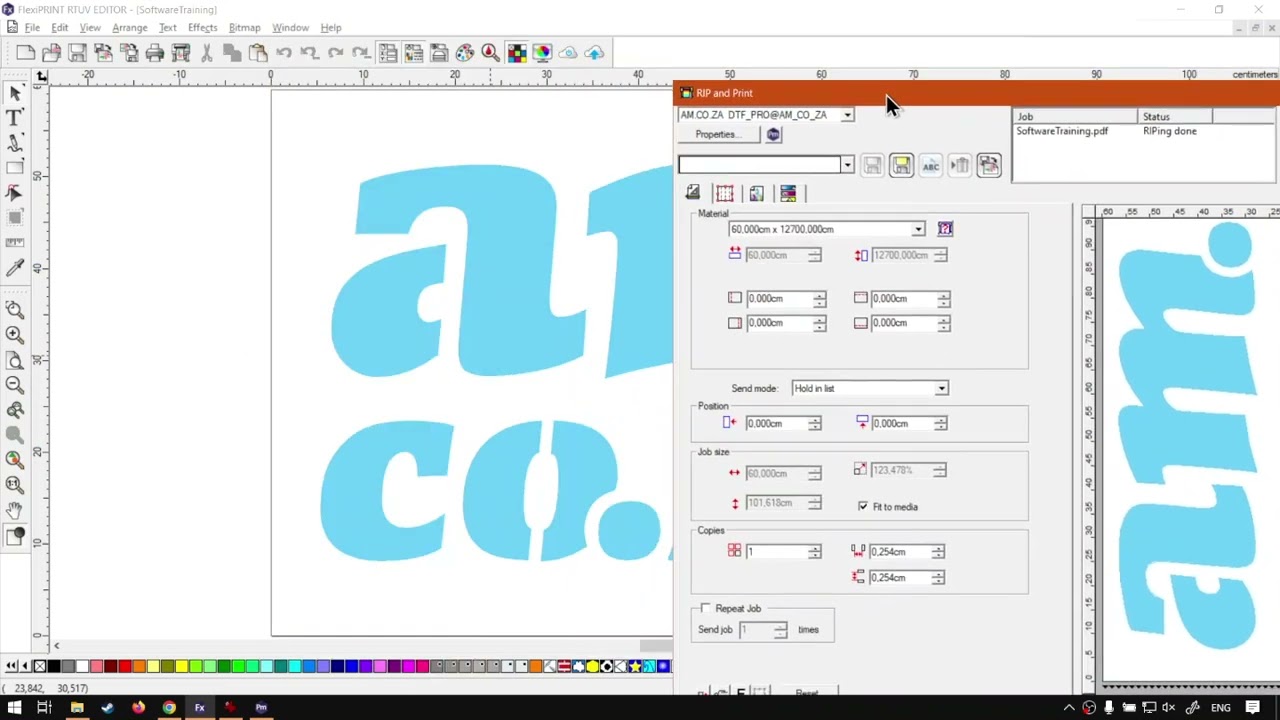Click the Production Manager taskbar icon

(x=261, y=708)
